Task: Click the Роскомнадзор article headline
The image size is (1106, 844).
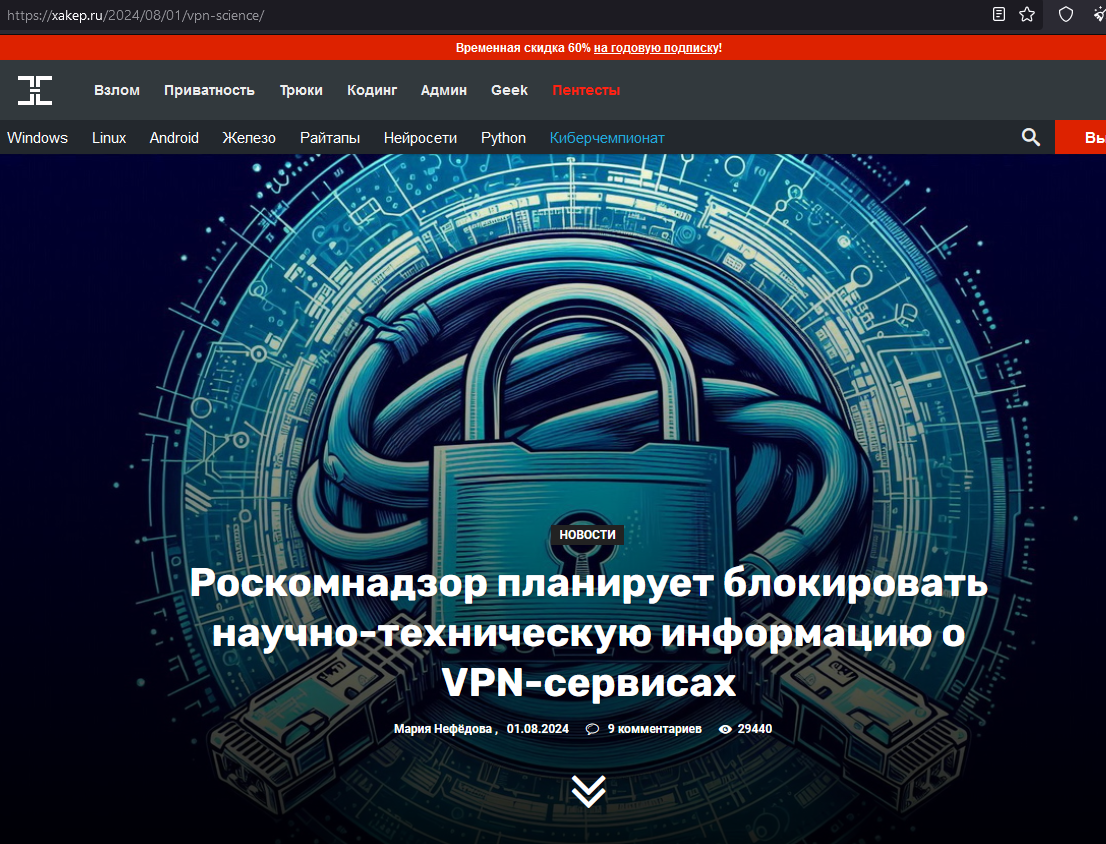Action: (x=588, y=632)
